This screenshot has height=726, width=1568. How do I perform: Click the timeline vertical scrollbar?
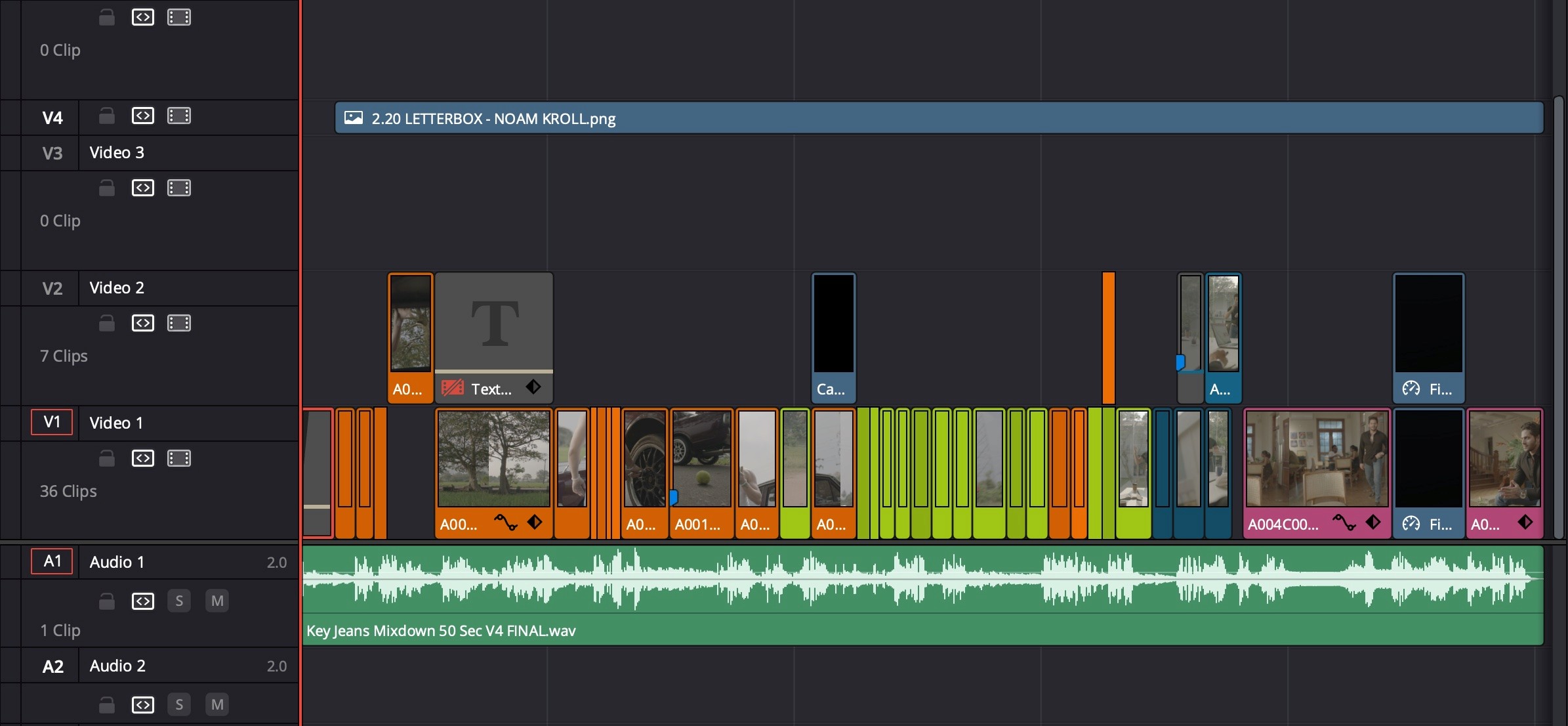click(x=1558, y=315)
